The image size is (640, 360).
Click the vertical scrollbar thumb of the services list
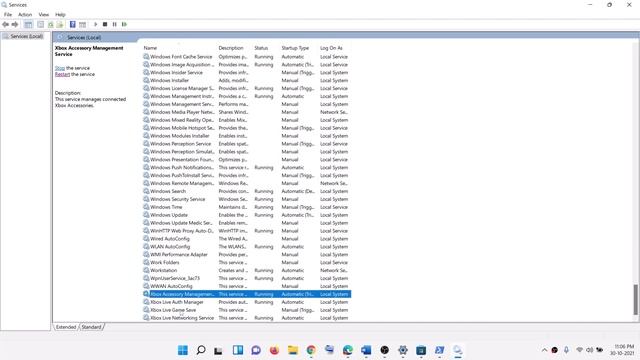[x=636, y=300]
